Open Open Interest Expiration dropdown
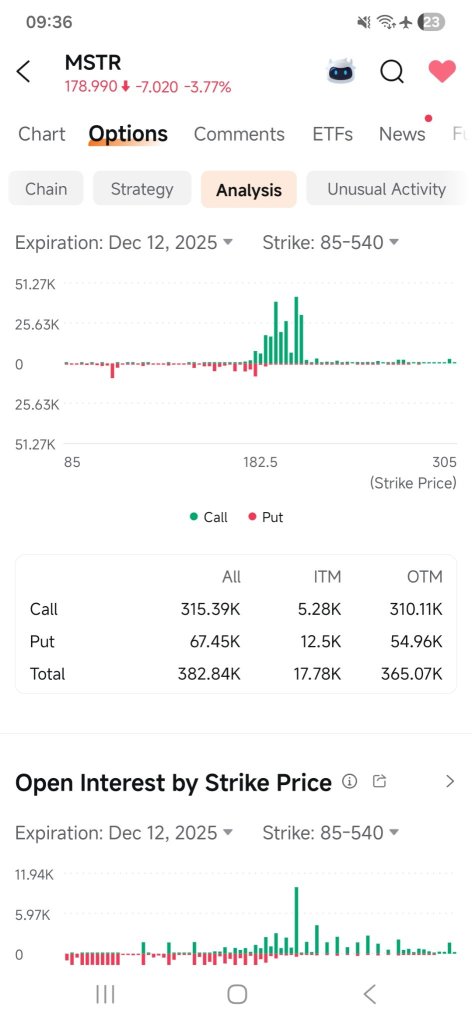Viewport: 472px width, 1024px height. [124, 833]
